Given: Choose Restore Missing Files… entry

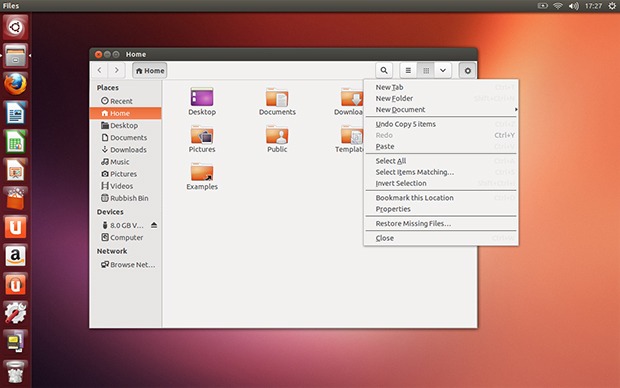Looking at the screenshot, I should (441, 223).
